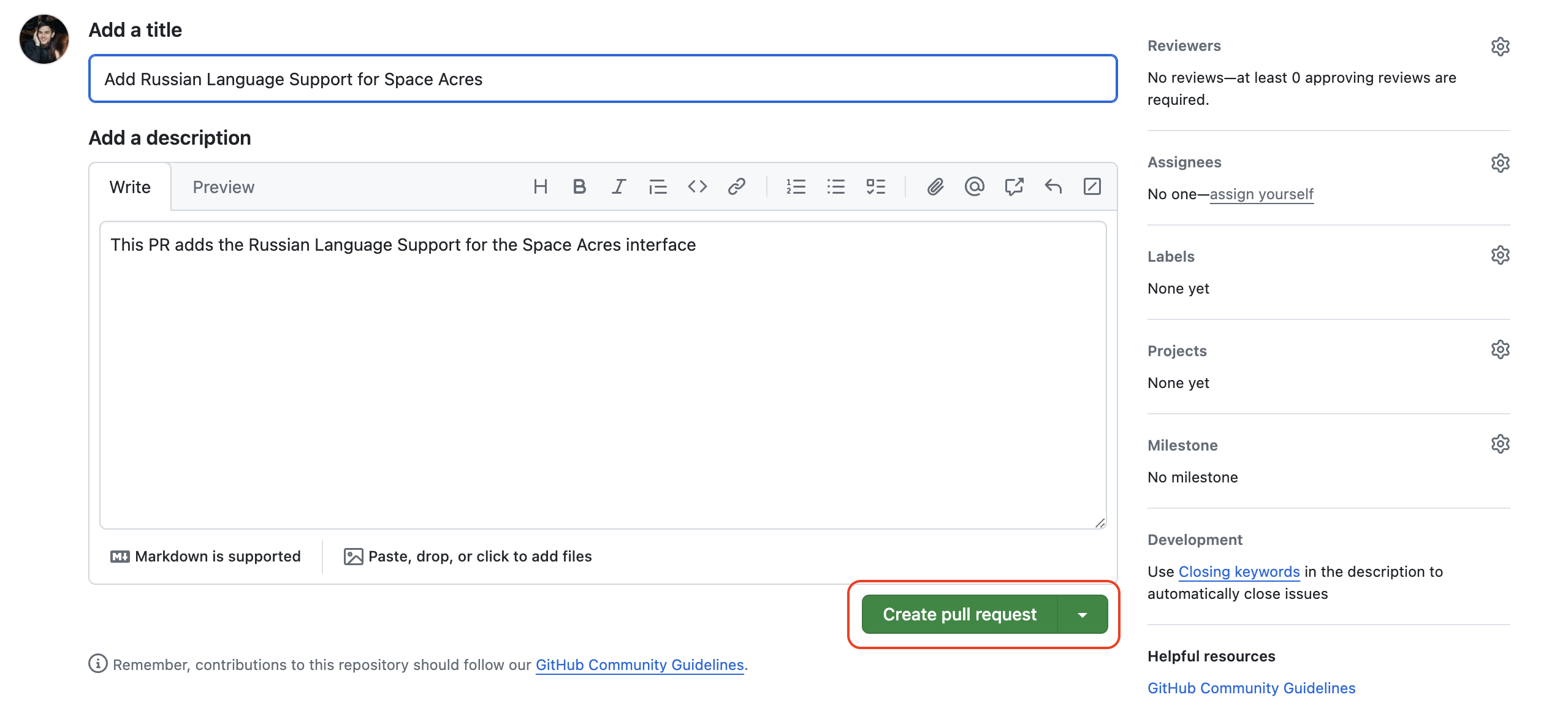Apply italic formatting icon

coord(618,187)
